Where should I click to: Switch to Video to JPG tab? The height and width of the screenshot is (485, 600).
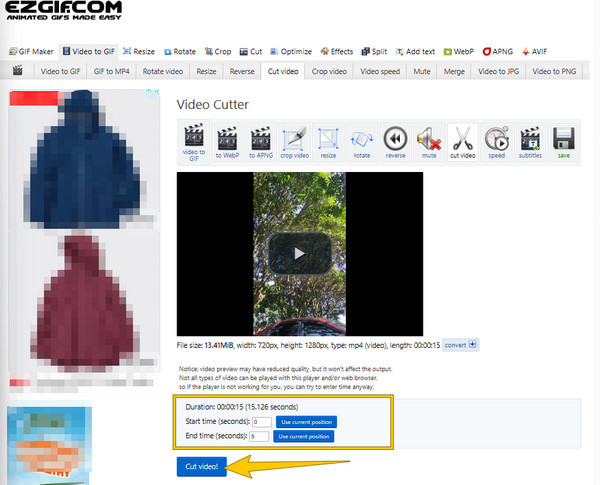498,71
